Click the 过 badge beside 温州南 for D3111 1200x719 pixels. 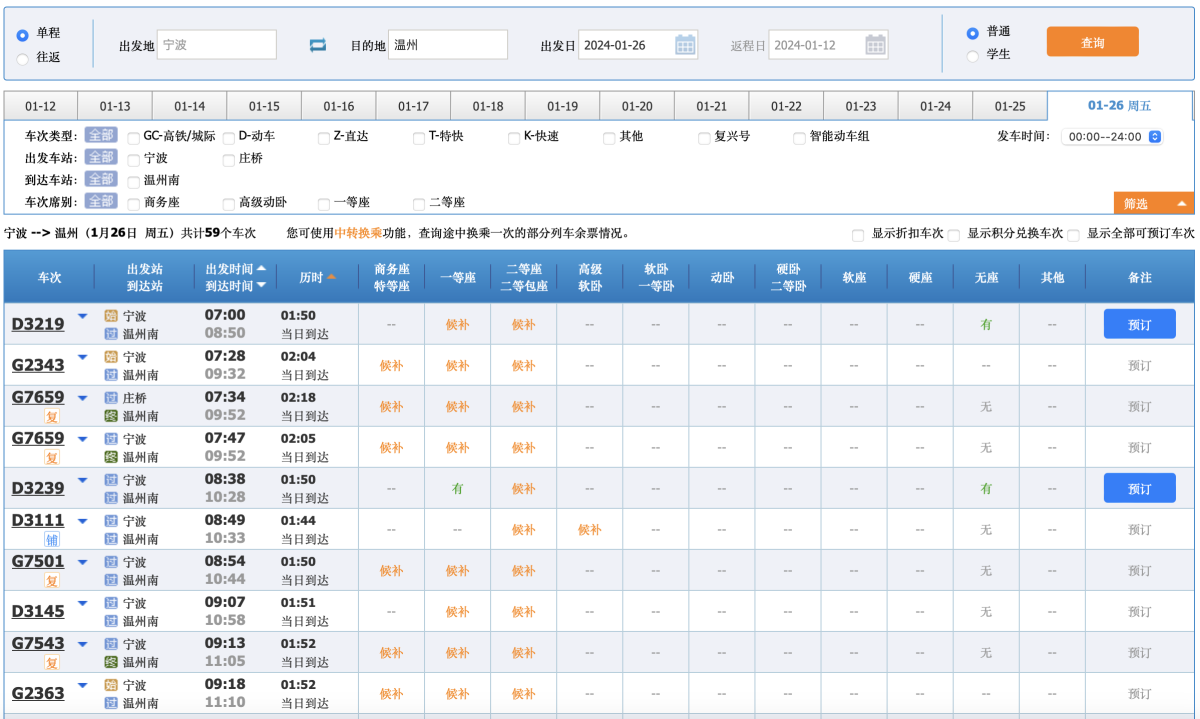[x=112, y=539]
